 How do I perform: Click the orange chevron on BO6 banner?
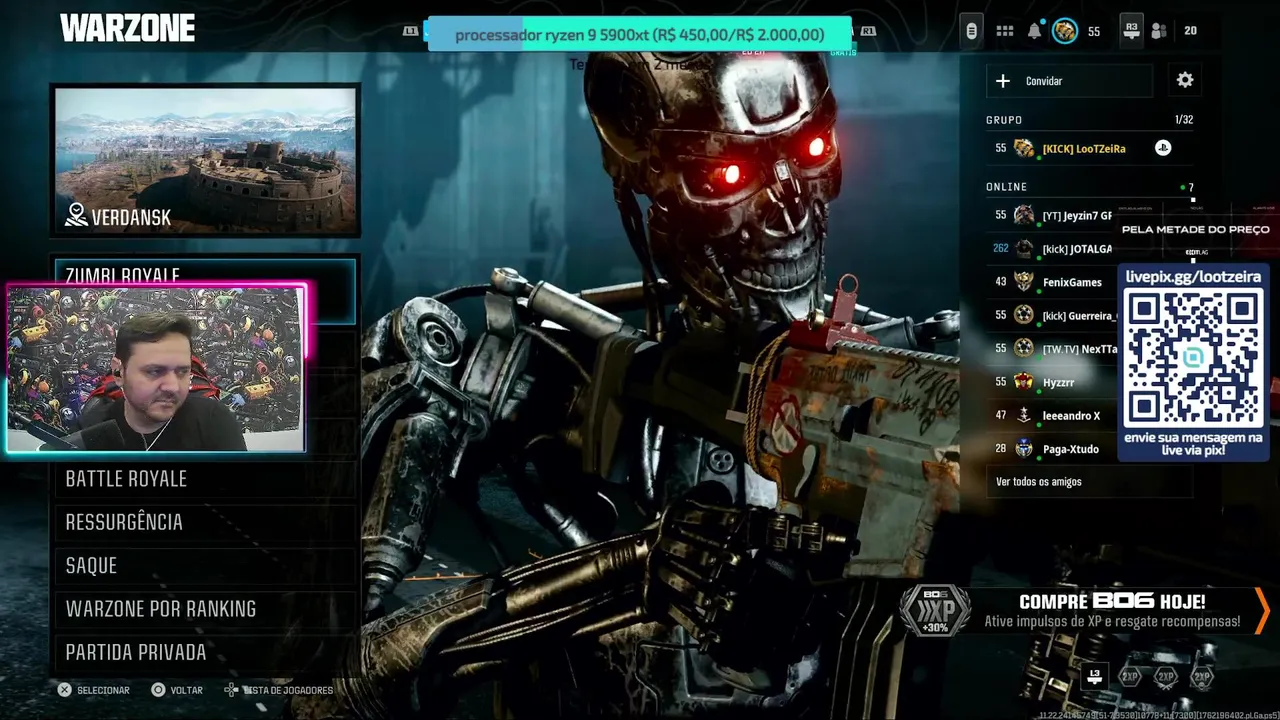(x=1262, y=609)
